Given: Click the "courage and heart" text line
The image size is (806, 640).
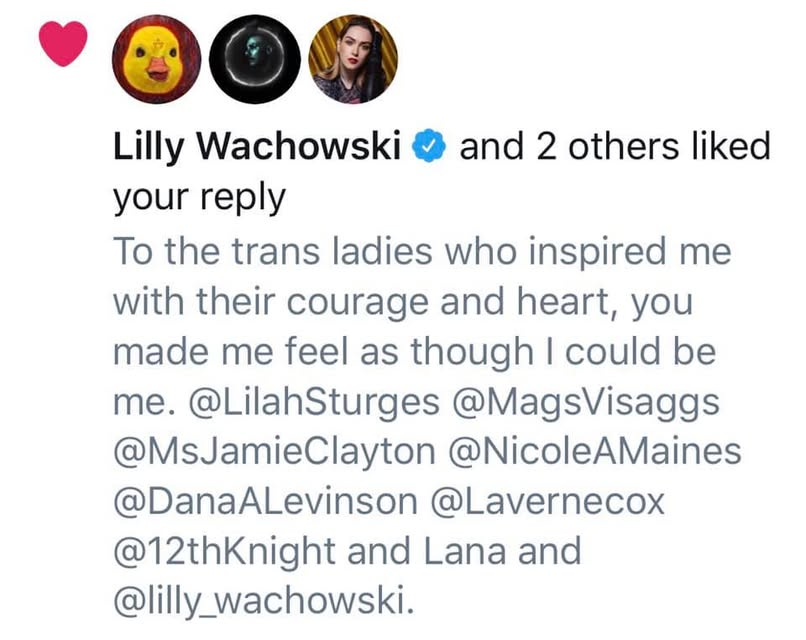Looking at the screenshot, I should point(403,302).
